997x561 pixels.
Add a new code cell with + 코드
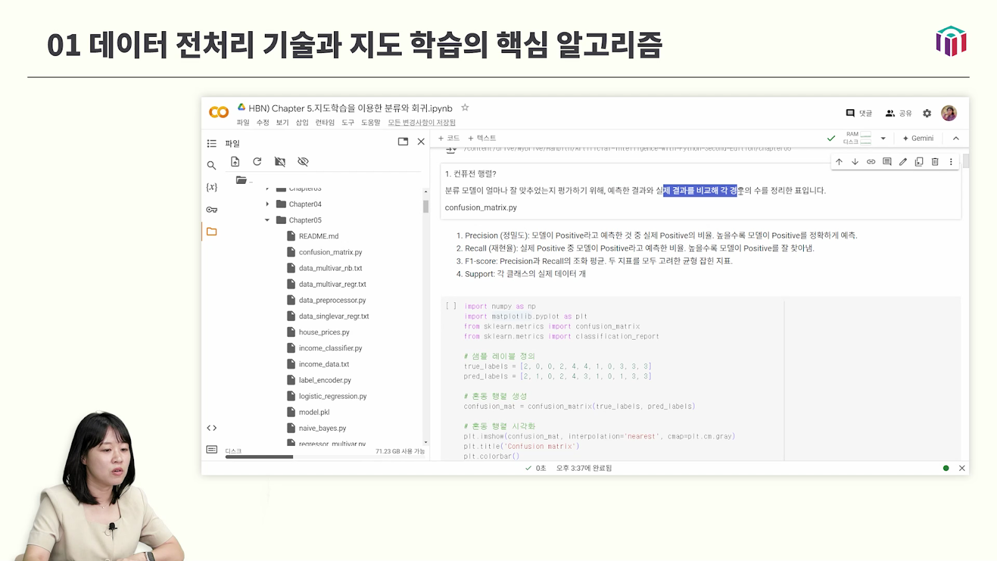pyautogui.click(x=449, y=138)
